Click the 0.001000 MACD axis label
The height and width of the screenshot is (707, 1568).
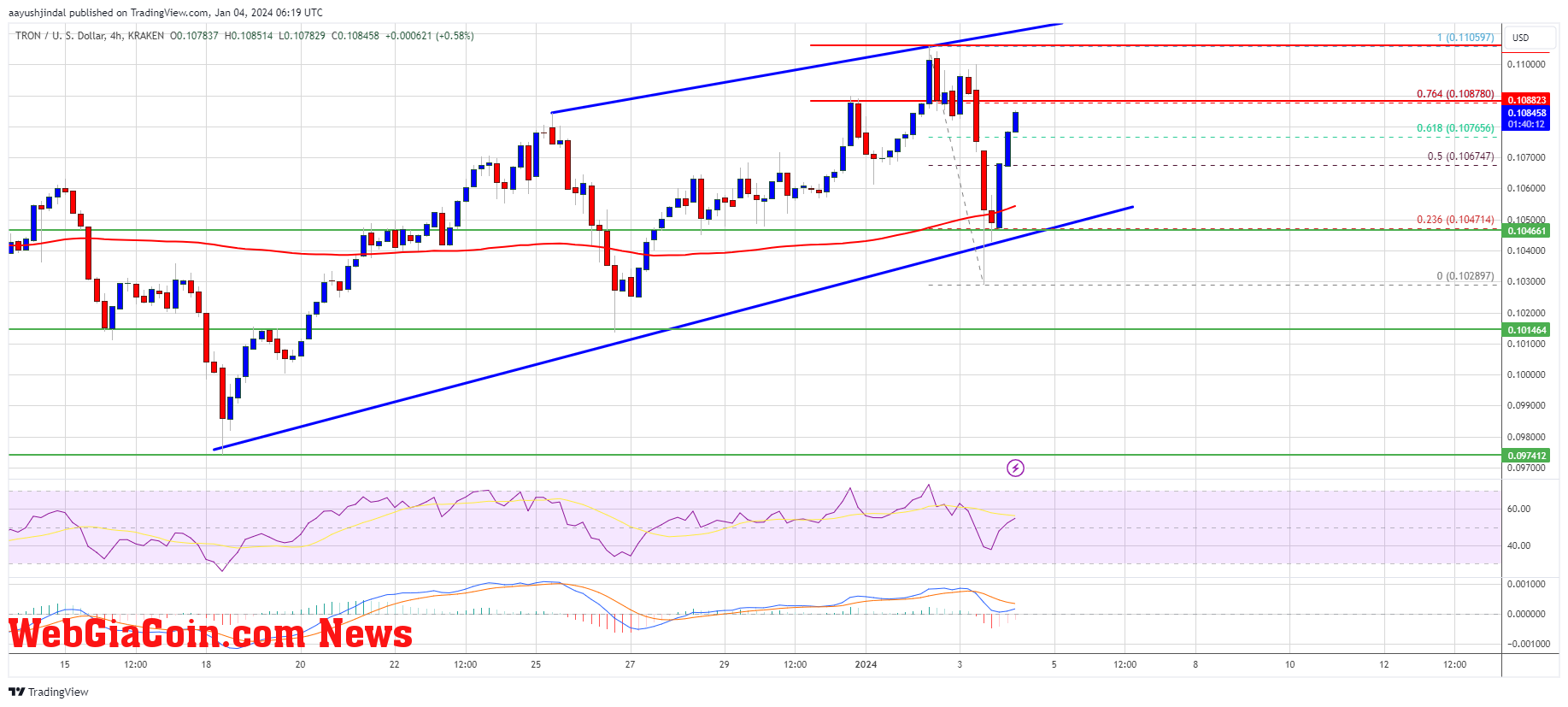(1526, 584)
